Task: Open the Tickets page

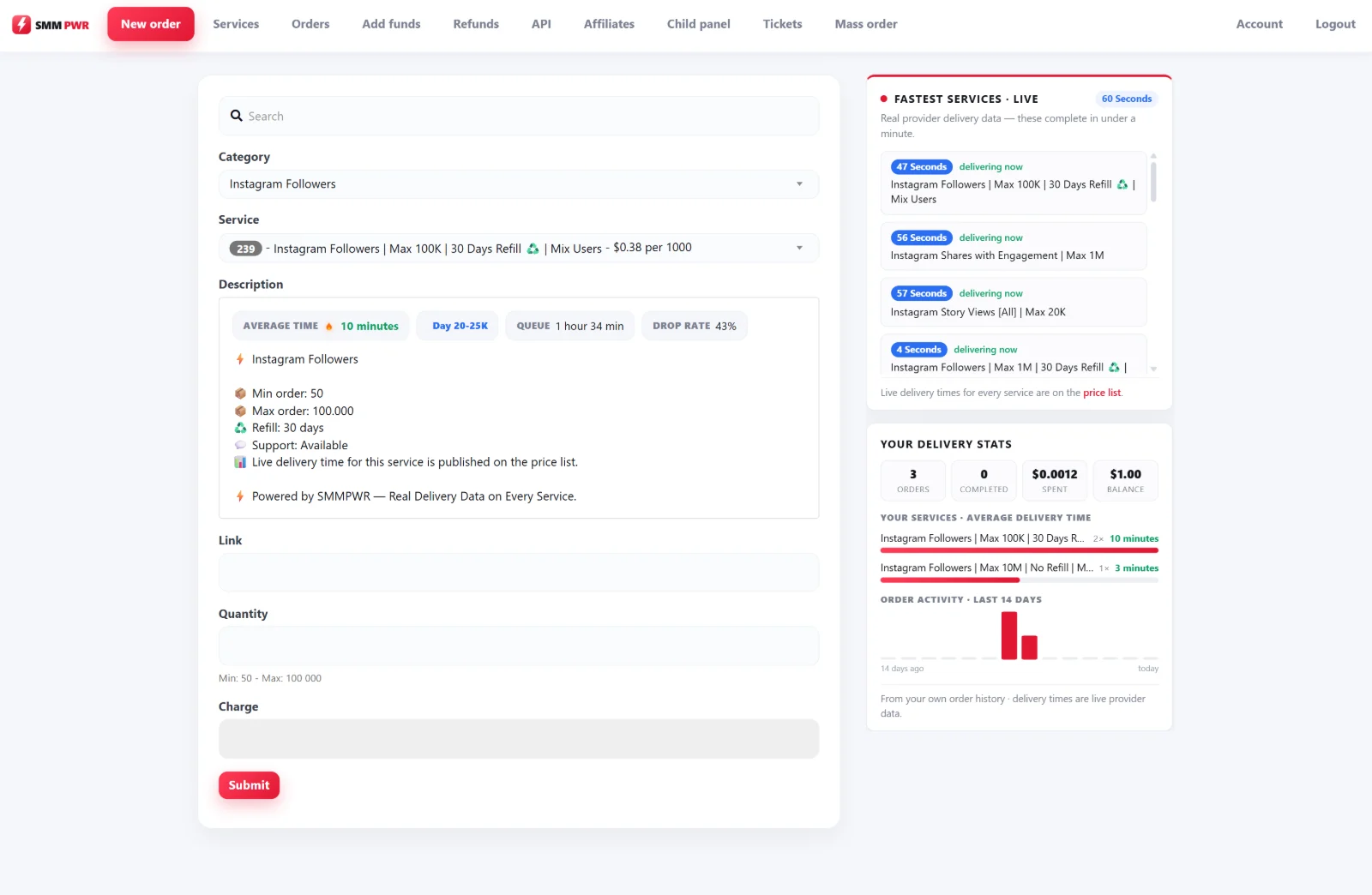Action: [x=783, y=24]
